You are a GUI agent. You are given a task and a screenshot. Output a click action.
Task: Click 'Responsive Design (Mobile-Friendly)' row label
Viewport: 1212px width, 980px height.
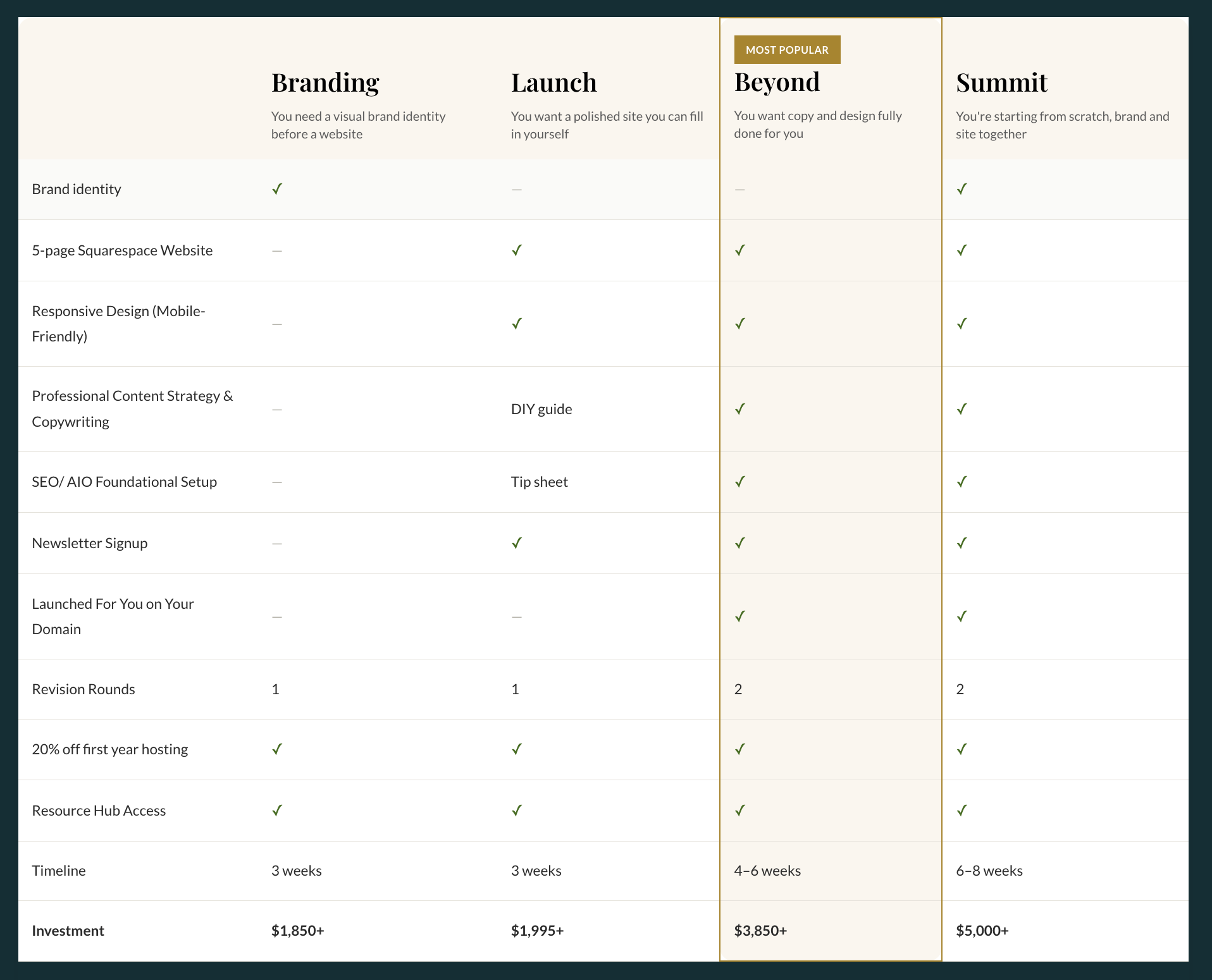tap(119, 324)
